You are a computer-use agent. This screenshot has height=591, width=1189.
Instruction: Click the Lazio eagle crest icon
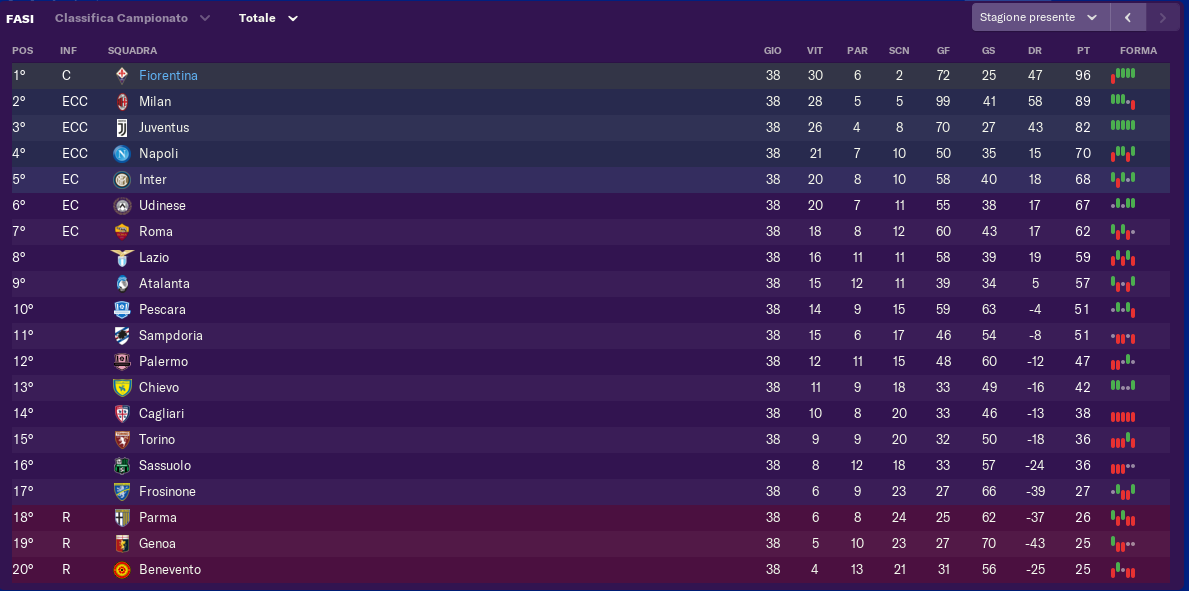[121, 258]
